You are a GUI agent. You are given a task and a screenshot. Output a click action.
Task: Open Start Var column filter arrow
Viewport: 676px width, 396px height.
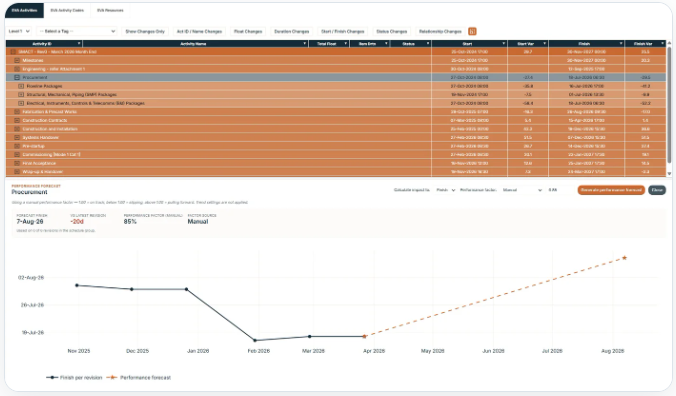(545, 44)
